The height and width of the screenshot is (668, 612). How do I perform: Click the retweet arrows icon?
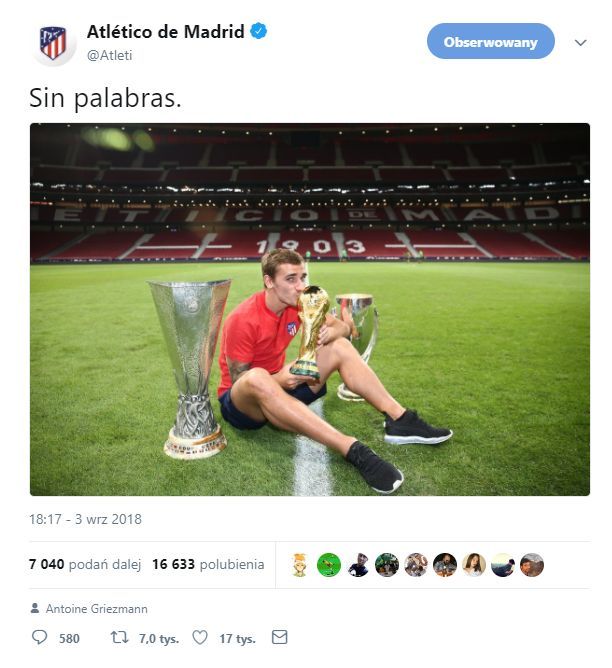[x=119, y=637]
